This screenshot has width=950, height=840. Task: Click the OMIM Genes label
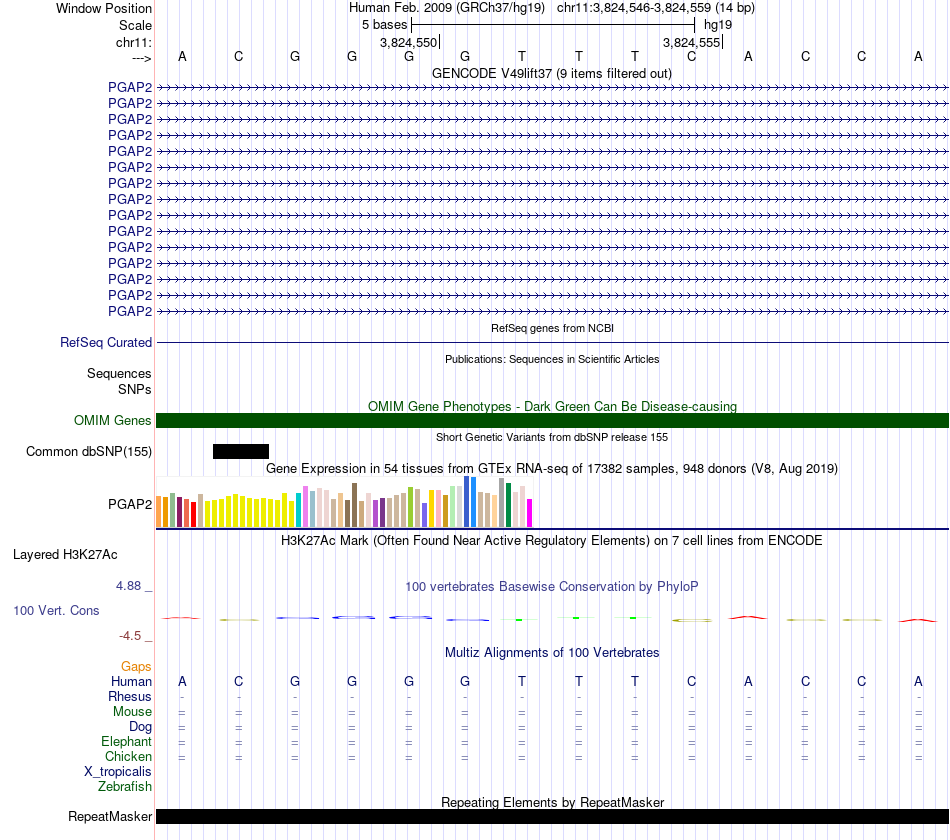(112, 420)
